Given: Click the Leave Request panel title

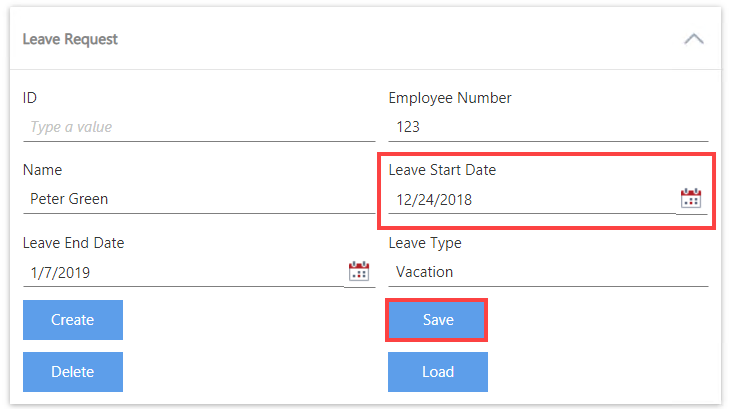Looking at the screenshot, I should [x=70, y=39].
